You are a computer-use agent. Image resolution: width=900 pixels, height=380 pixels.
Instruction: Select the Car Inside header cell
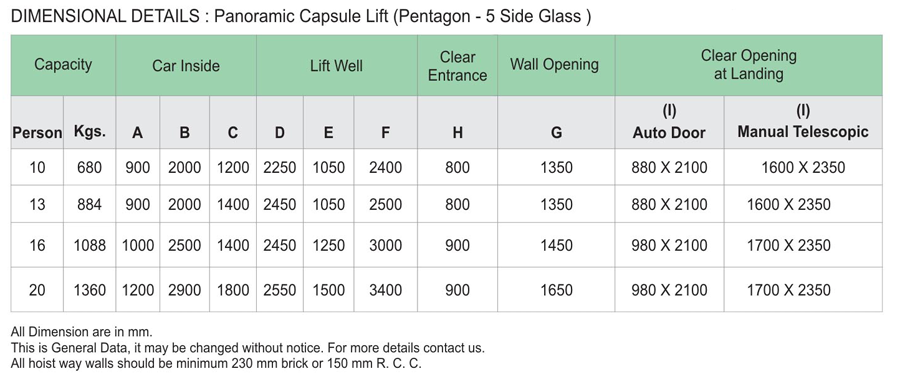click(186, 65)
